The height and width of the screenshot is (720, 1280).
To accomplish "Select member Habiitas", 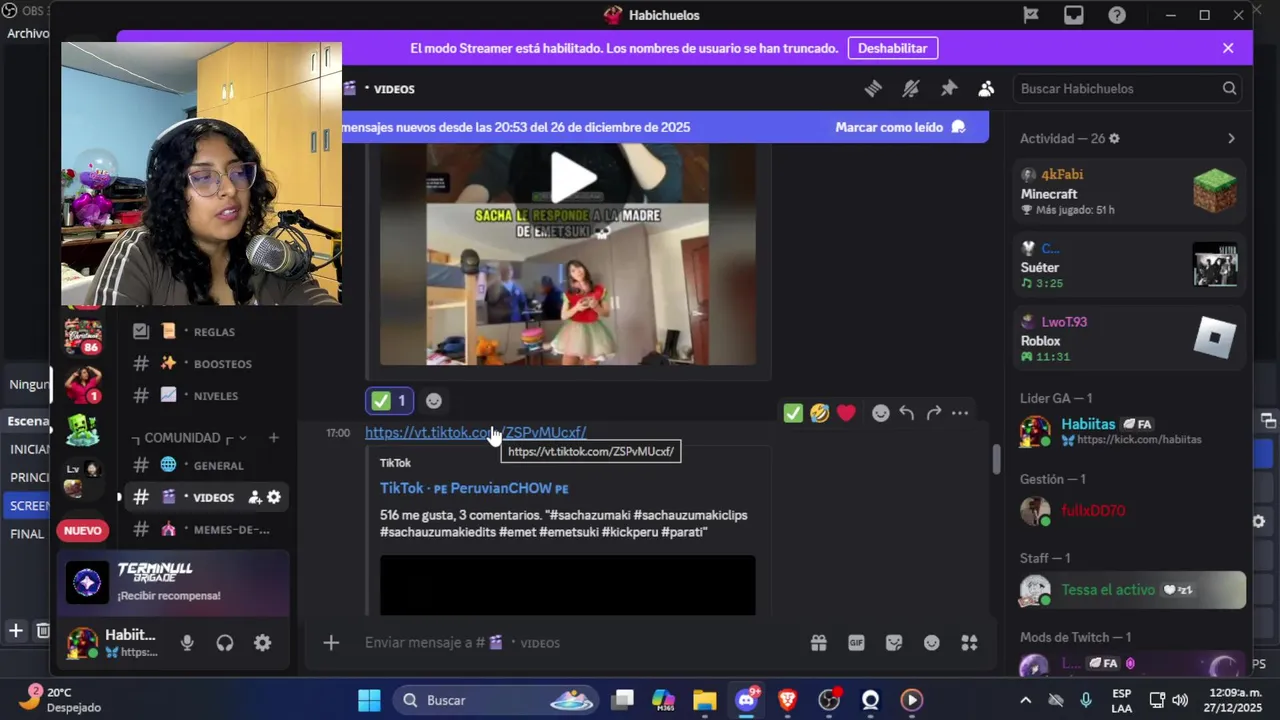I will tap(1129, 431).
